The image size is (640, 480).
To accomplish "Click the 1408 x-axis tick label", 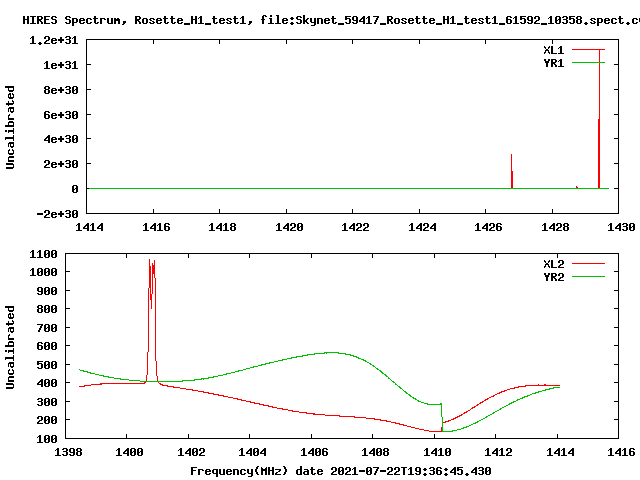I will click(x=376, y=452).
